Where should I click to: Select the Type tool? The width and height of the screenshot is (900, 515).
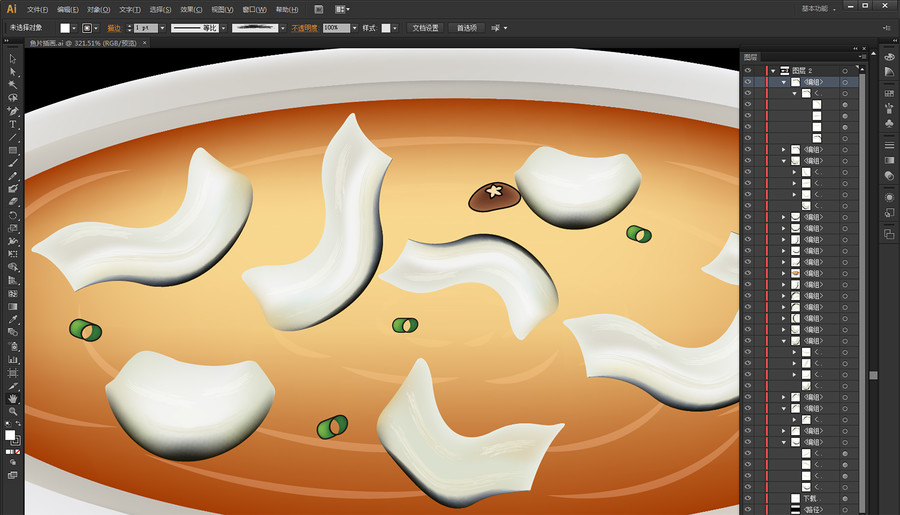[x=13, y=124]
